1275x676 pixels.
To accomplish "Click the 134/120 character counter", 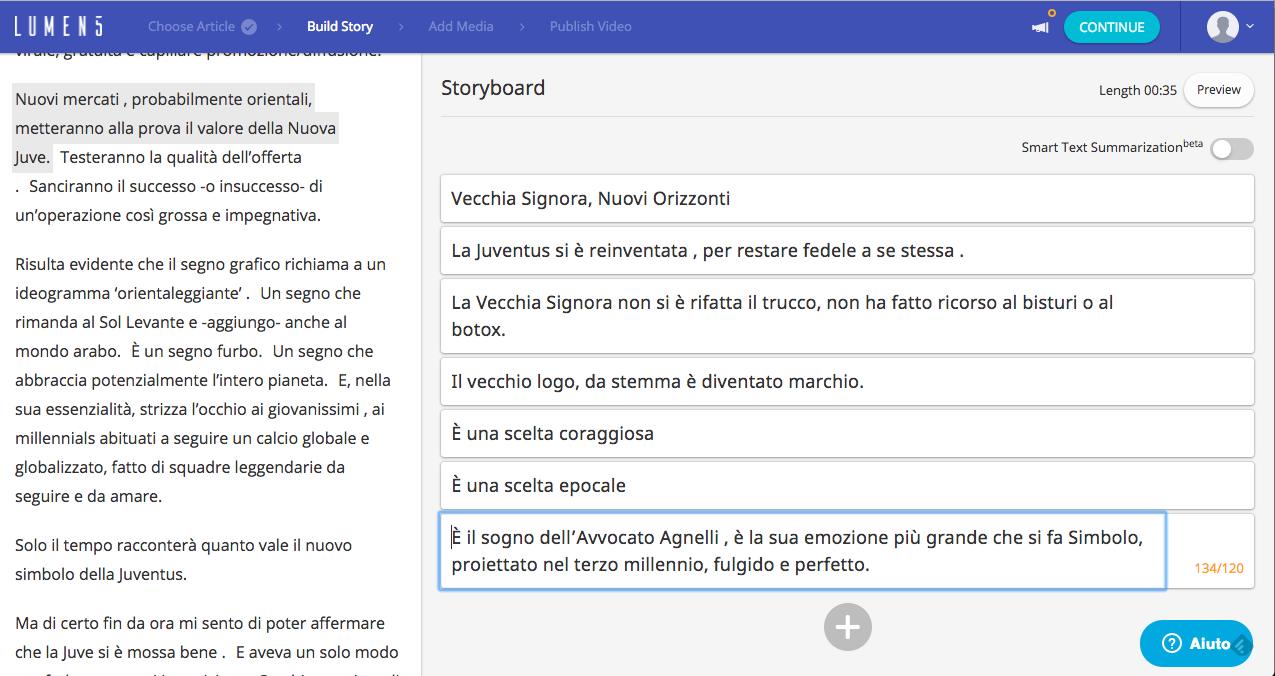I will pos(1219,568).
